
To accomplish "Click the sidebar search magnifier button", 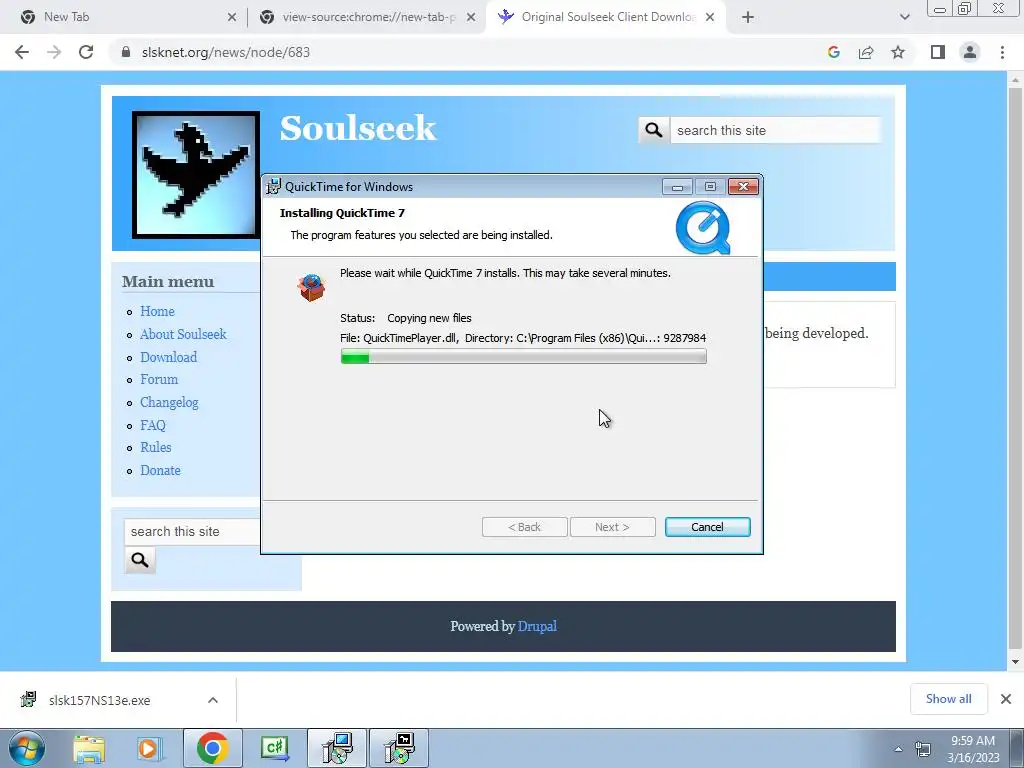I will 140,560.
